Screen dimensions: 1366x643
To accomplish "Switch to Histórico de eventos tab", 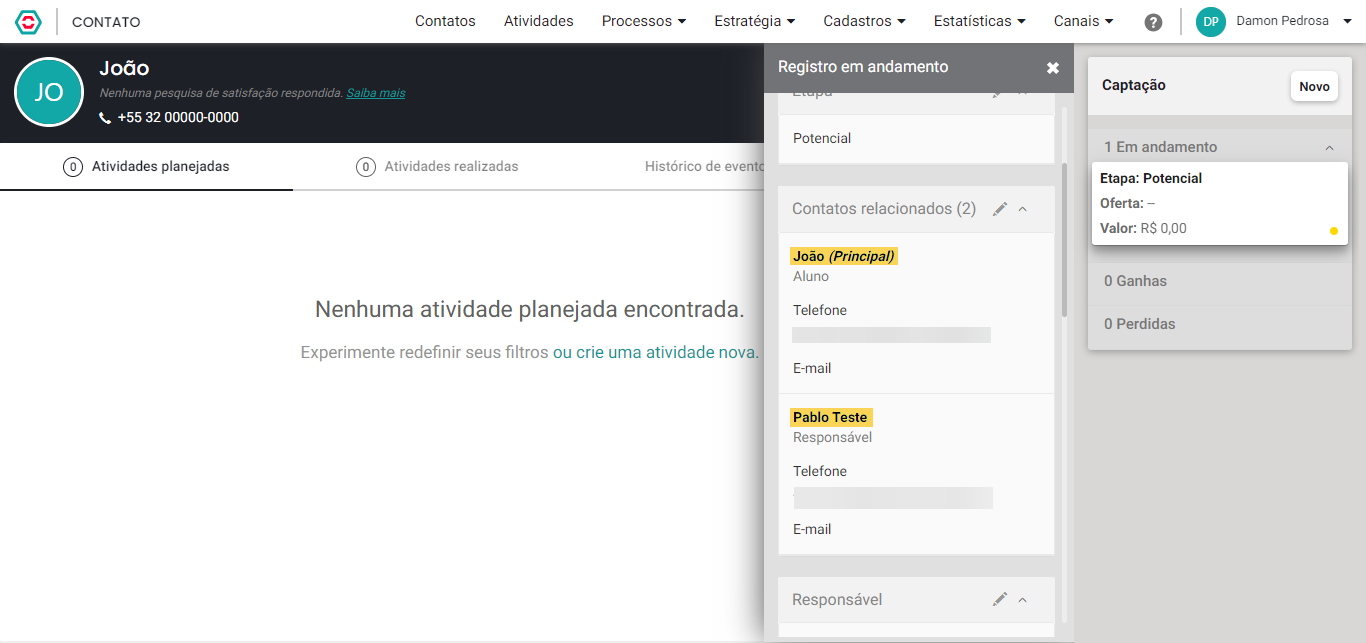I will tap(704, 167).
